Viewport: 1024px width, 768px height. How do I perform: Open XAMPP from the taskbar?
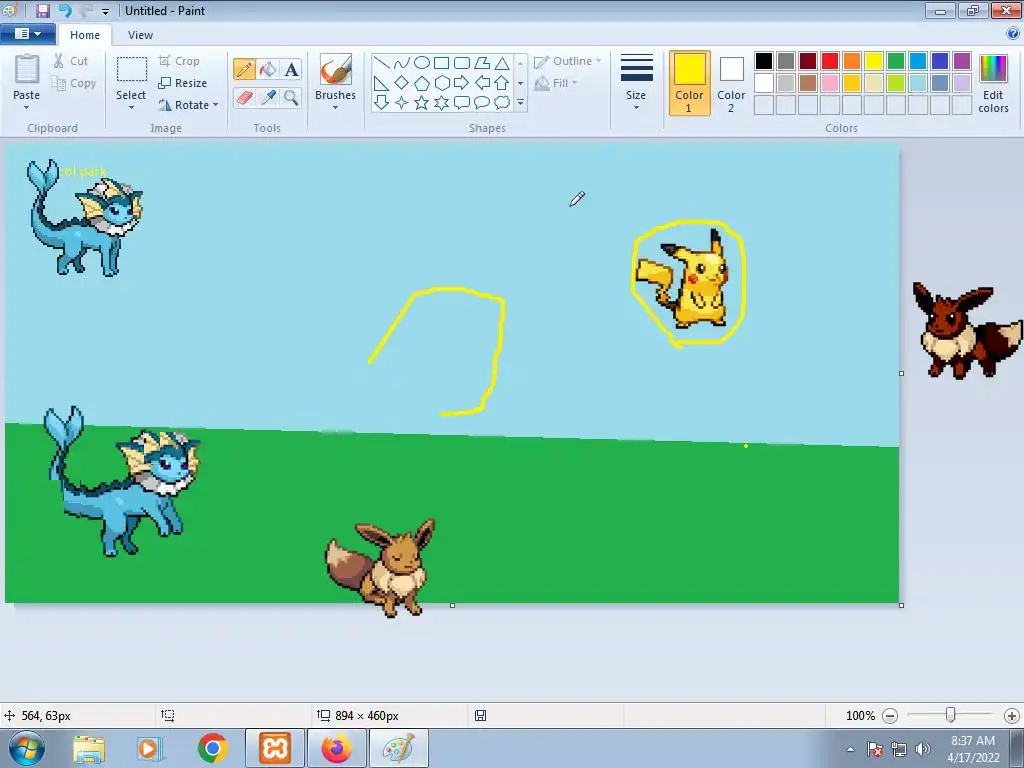pyautogui.click(x=275, y=748)
